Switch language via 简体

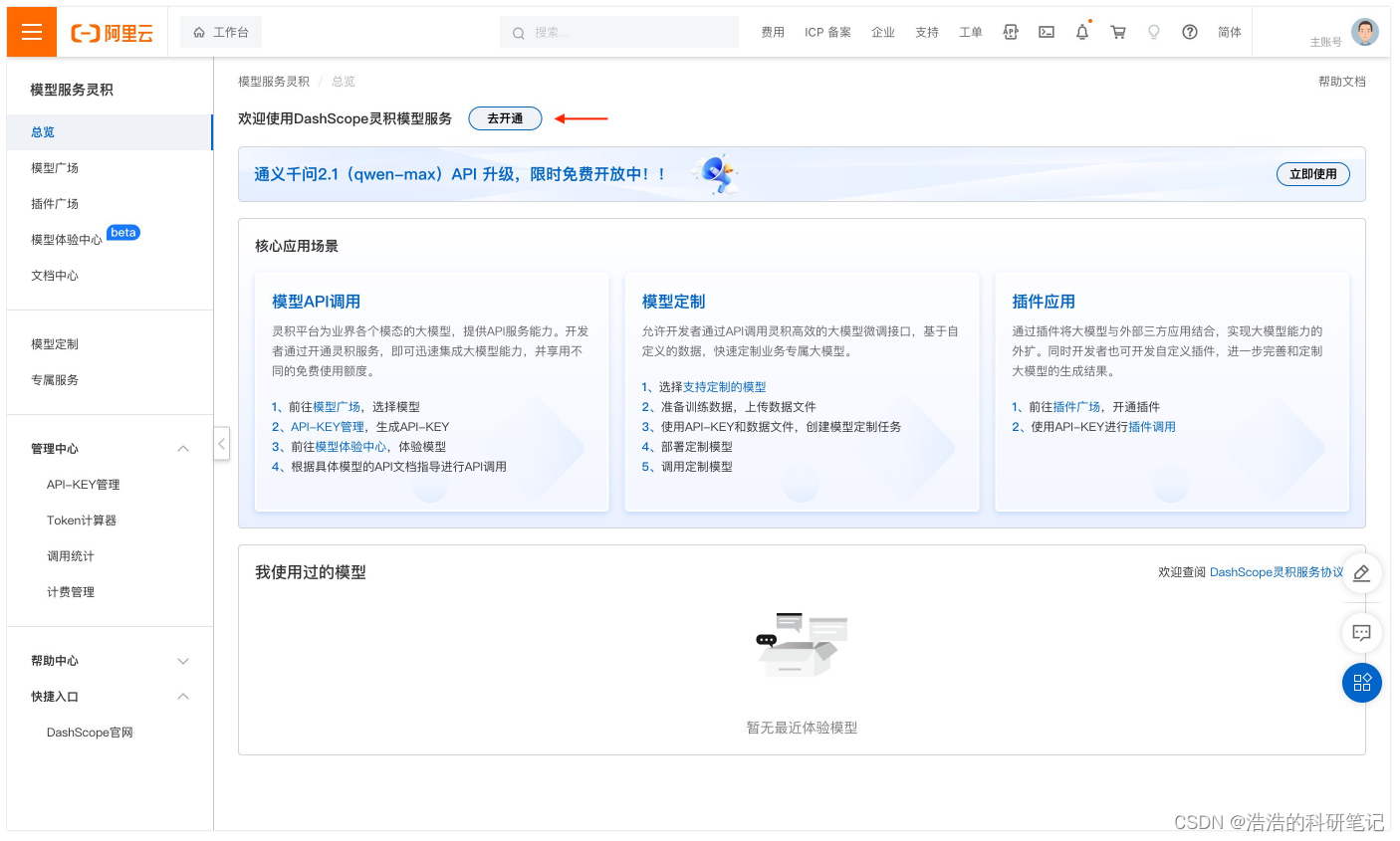1230,32
